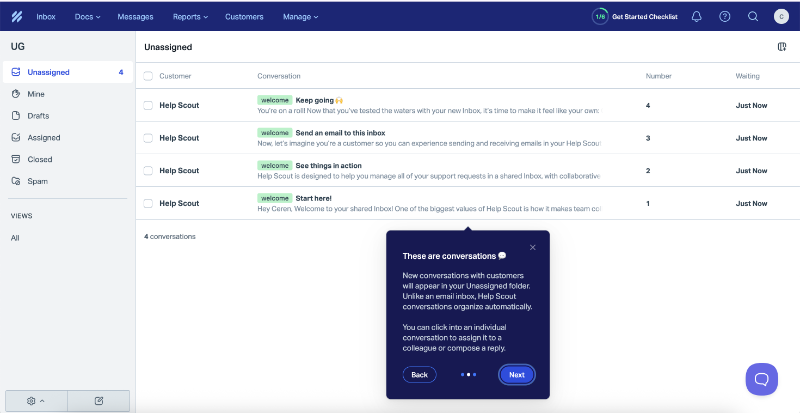Select the Assigned folder

tap(67, 137)
